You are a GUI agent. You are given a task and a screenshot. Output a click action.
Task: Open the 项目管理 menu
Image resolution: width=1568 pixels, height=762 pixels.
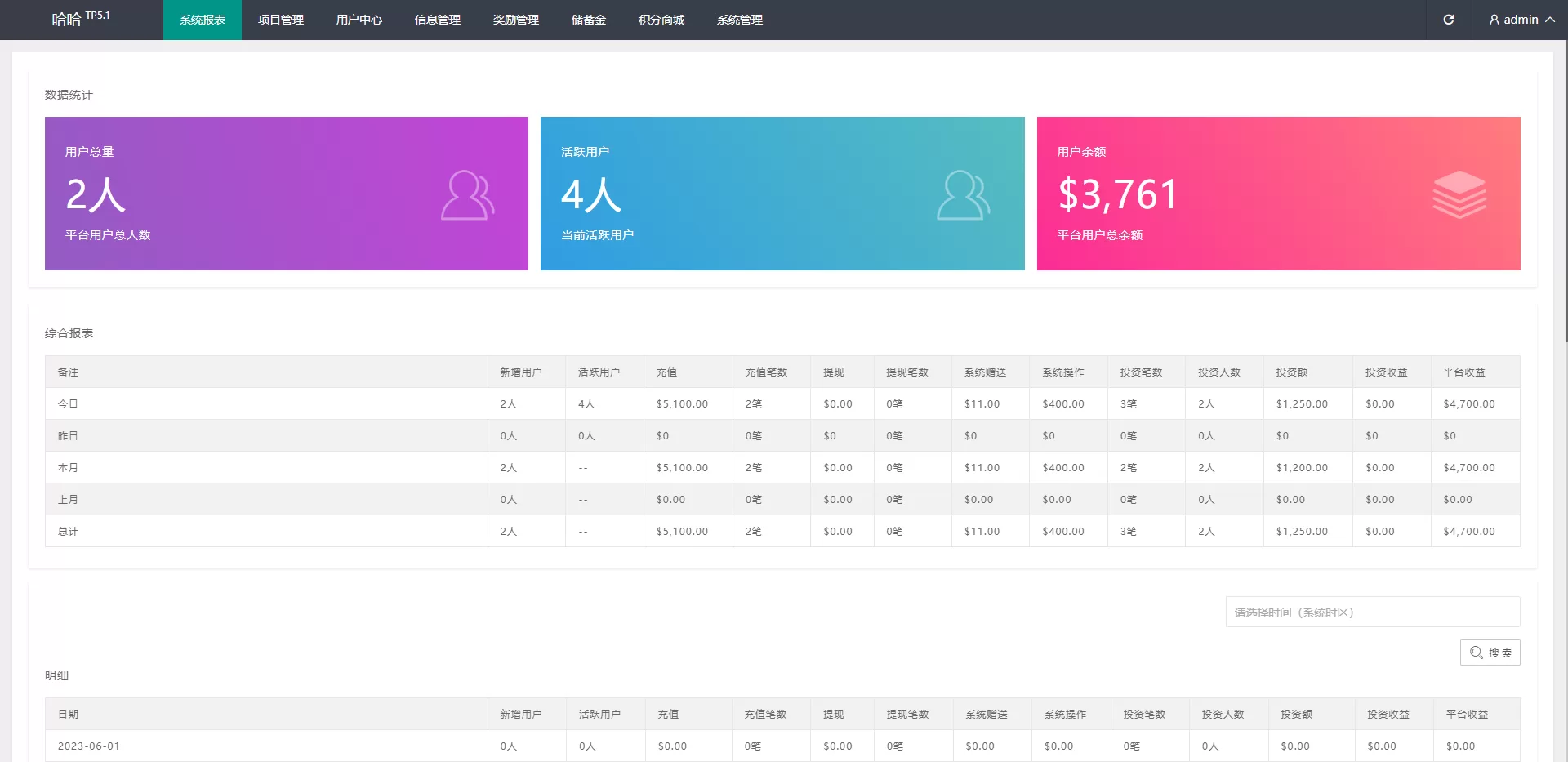point(280,20)
